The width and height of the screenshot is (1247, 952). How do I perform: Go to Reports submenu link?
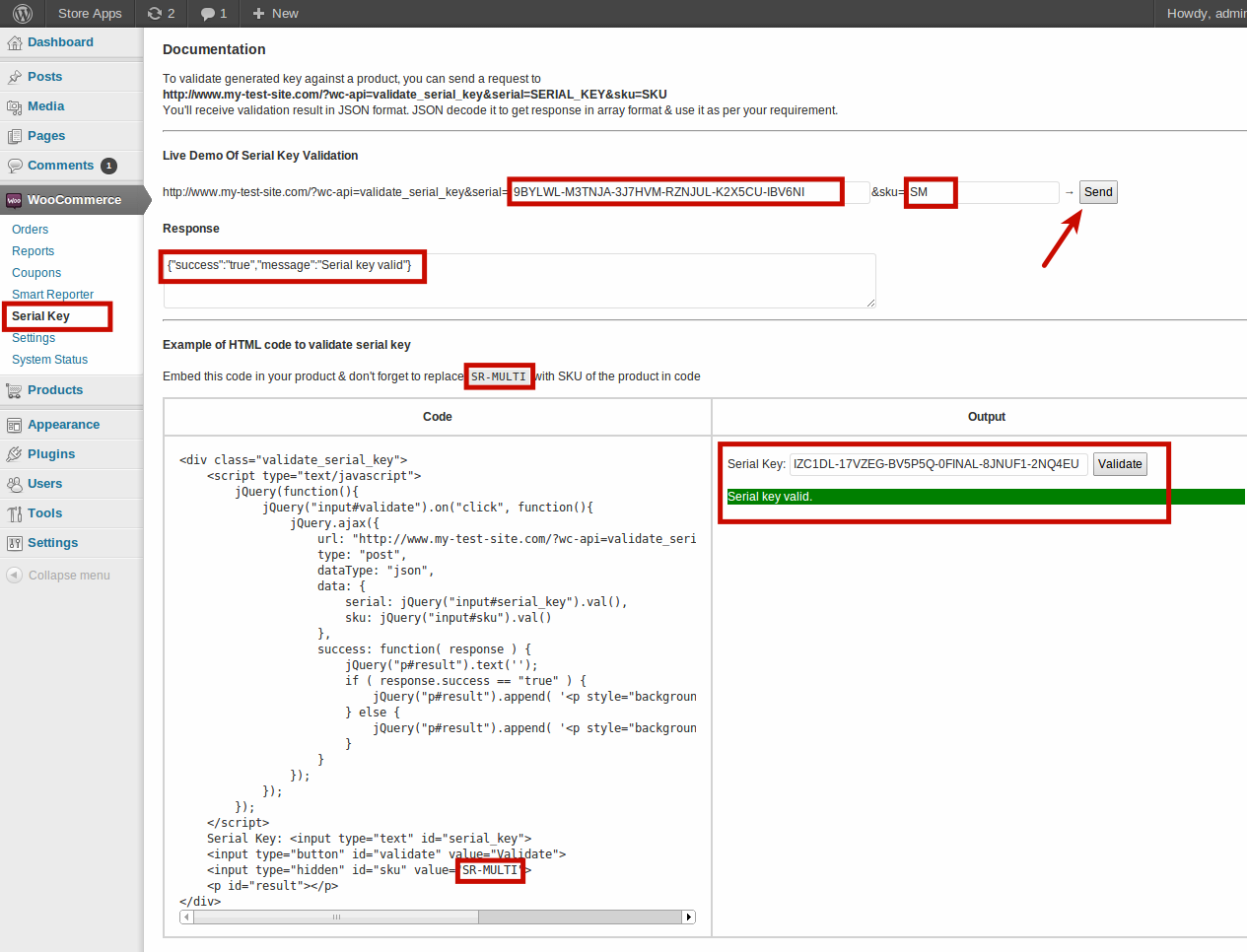point(33,251)
